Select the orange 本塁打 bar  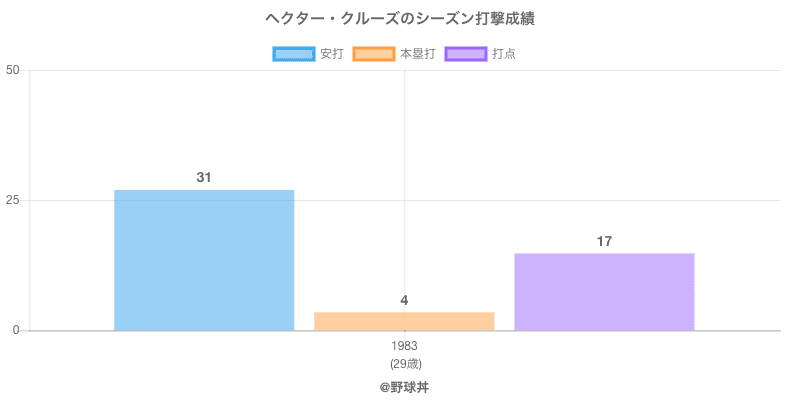point(404,321)
